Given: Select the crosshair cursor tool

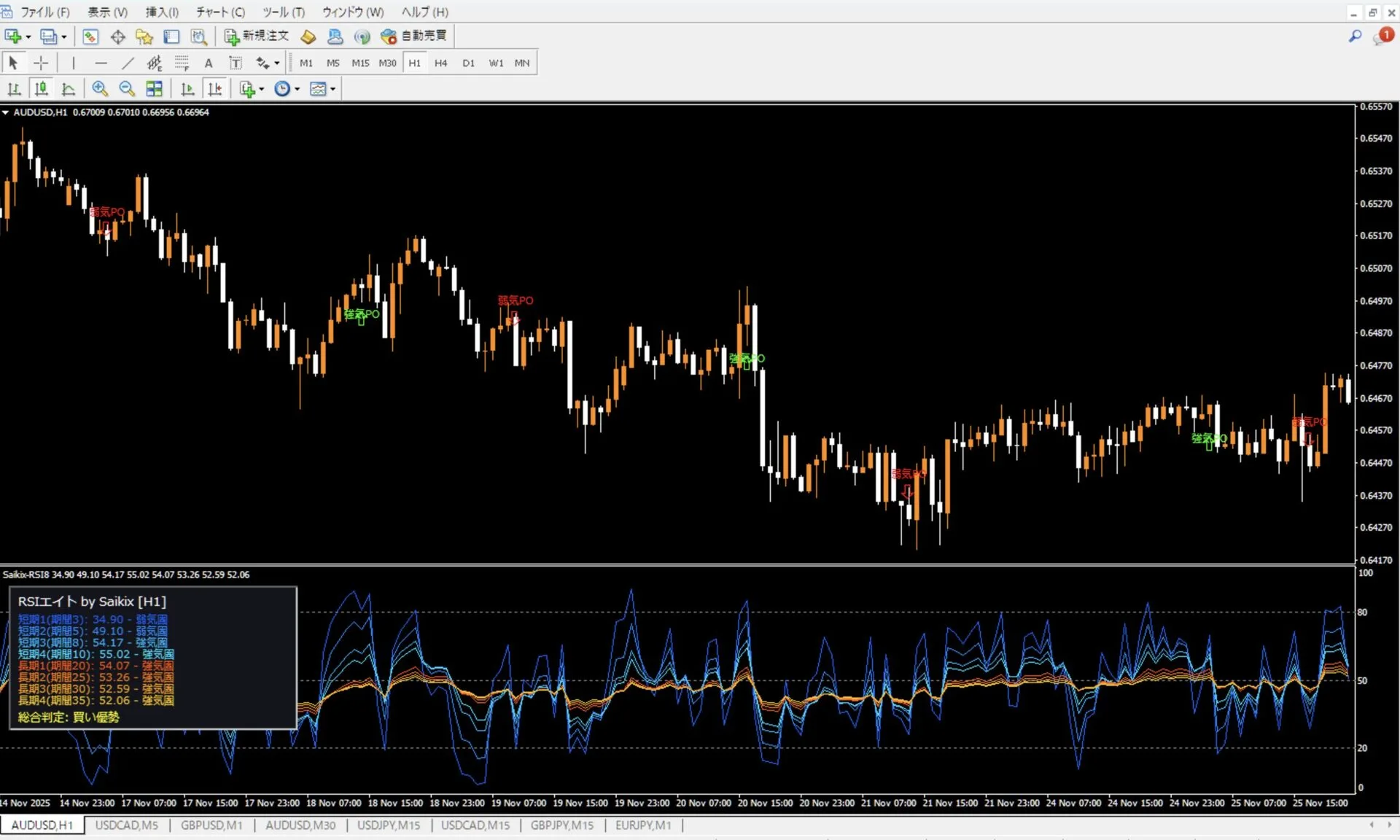Looking at the screenshot, I should (41, 63).
